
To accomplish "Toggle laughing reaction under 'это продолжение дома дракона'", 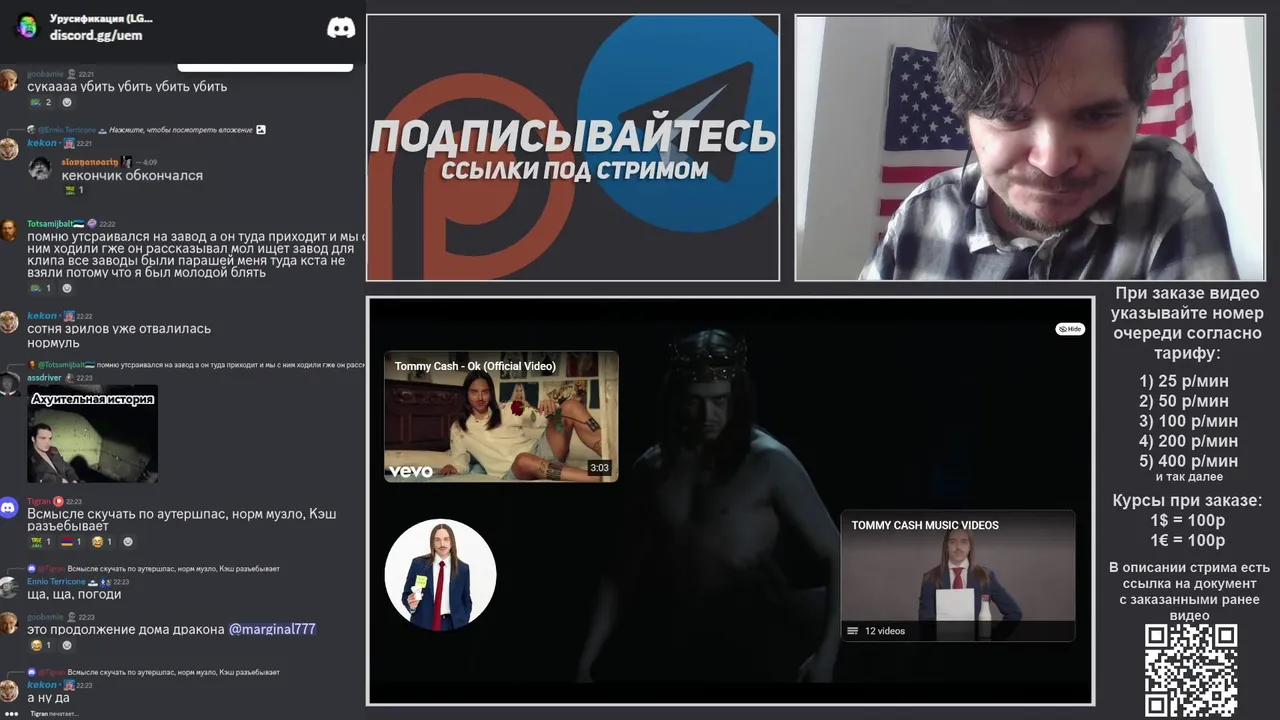I will point(40,645).
